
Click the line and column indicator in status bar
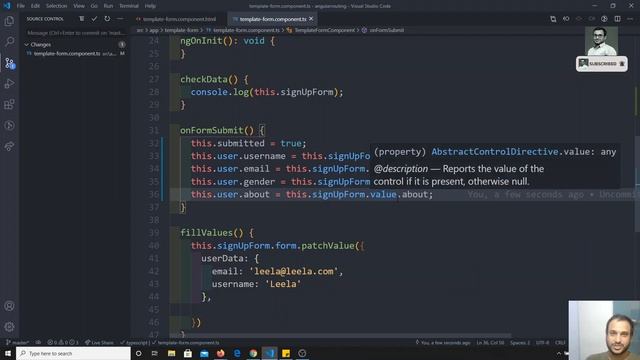click(490, 342)
